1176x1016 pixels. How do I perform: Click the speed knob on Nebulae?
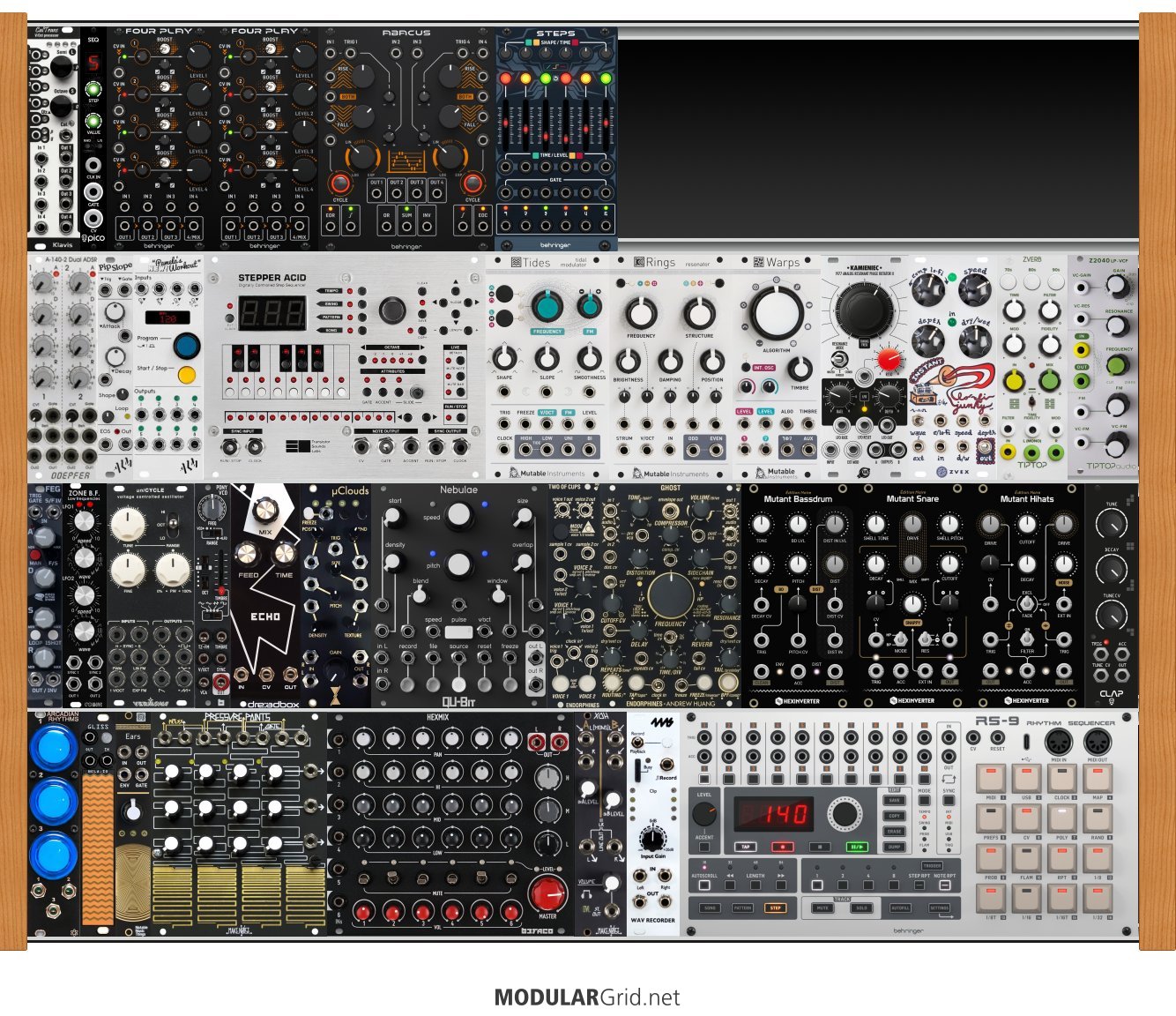[459, 517]
